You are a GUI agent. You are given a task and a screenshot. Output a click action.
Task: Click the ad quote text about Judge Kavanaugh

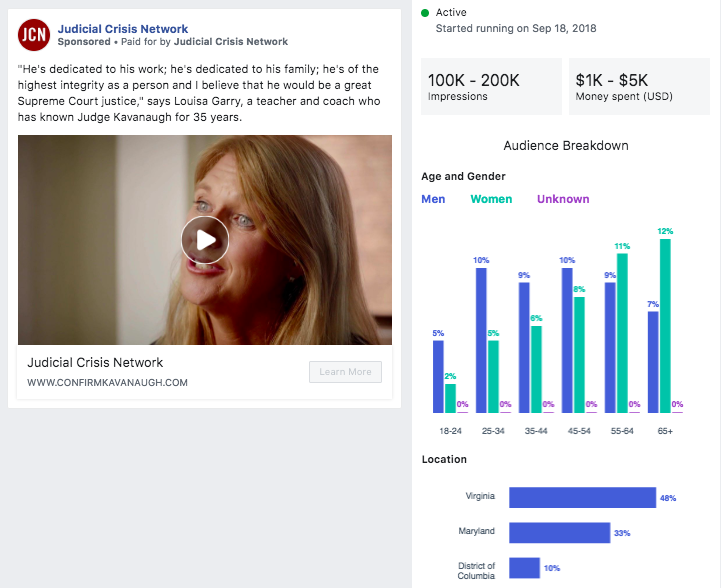tap(199, 93)
